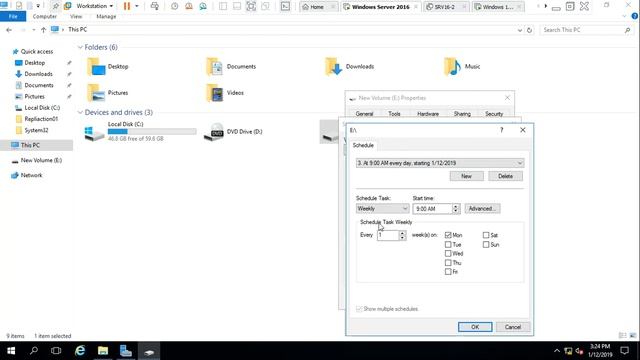Launch Internet Explorer from the taskbar
Viewport: 640px width, 360px height.
pos(80,351)
